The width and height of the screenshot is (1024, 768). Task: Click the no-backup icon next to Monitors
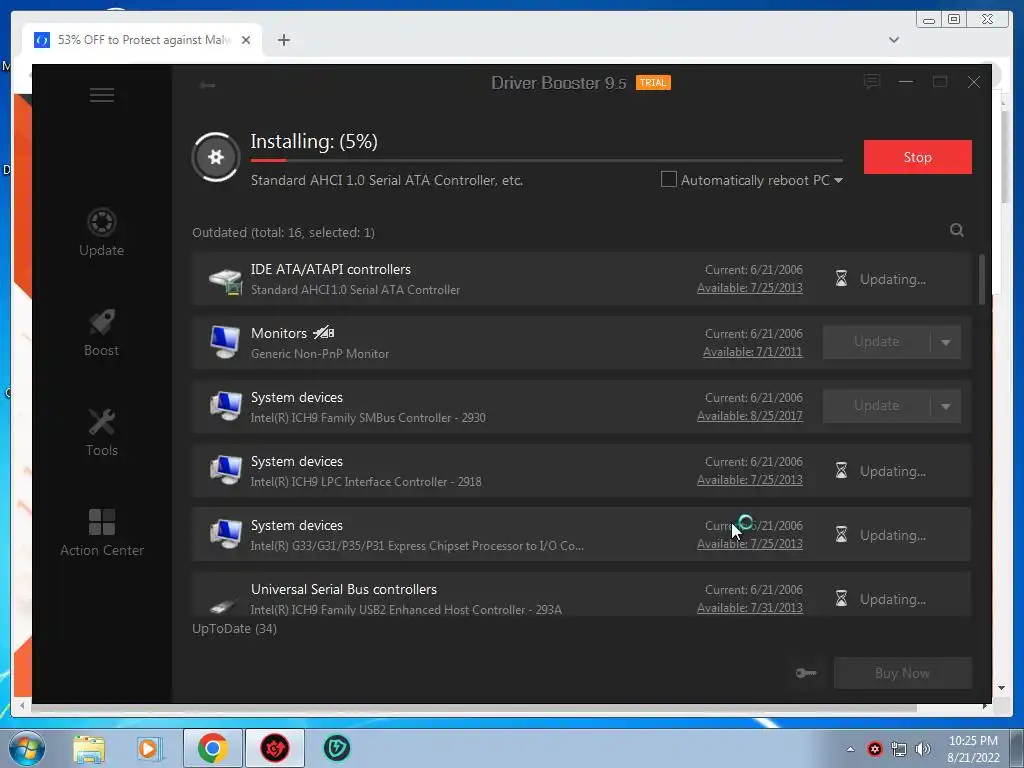coord(323,332)
